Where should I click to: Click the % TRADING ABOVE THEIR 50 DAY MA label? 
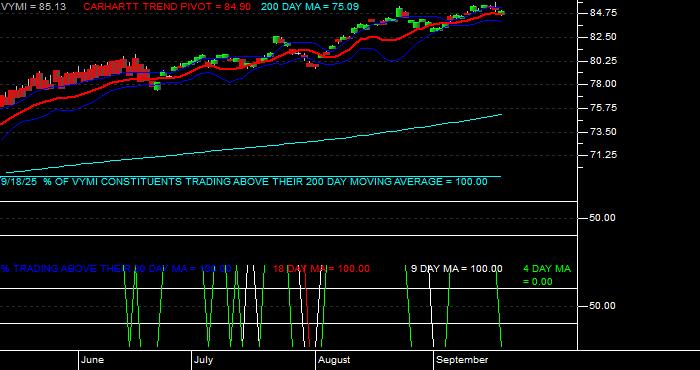tap(116, 269)
